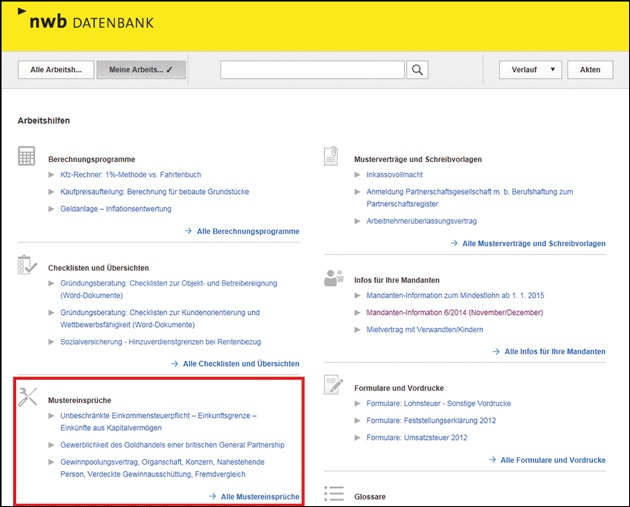
Task: Click the list icon beside Glossare
Action: tap(333, 494)
